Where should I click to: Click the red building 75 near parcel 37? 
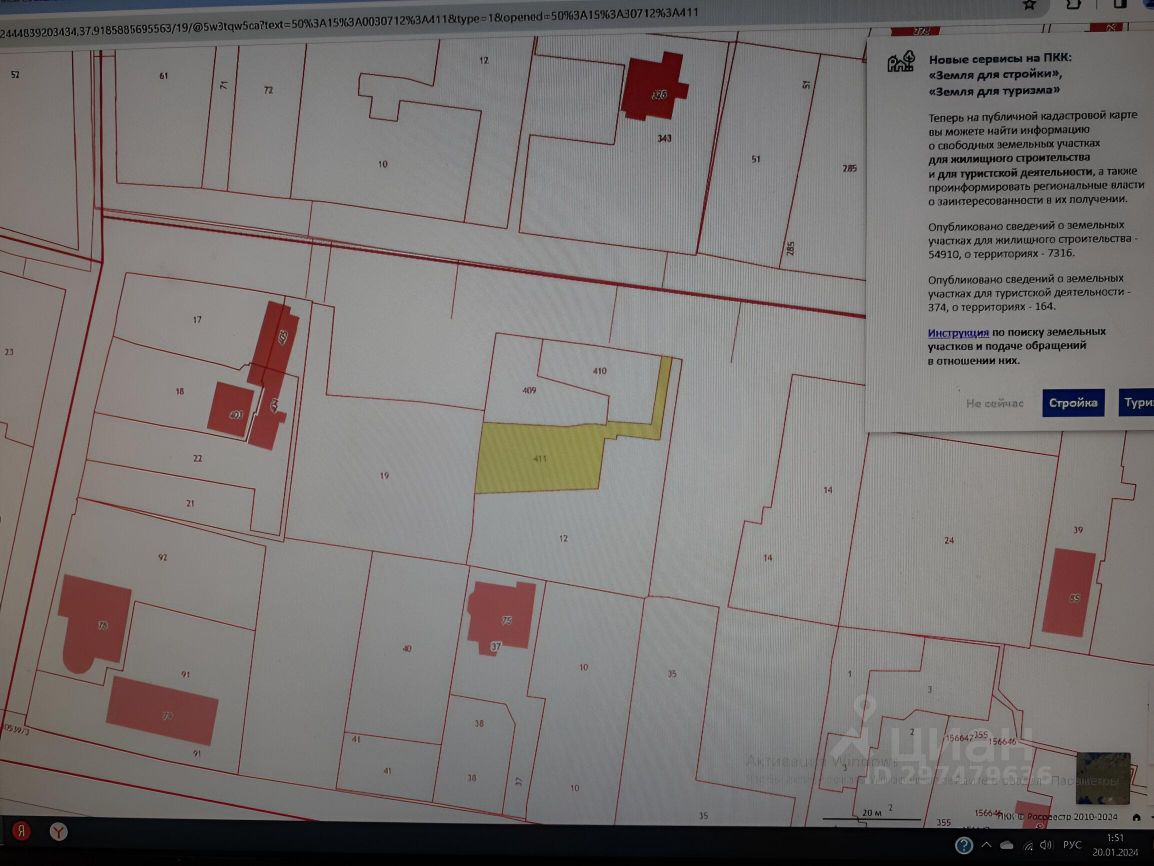(502, 618)
